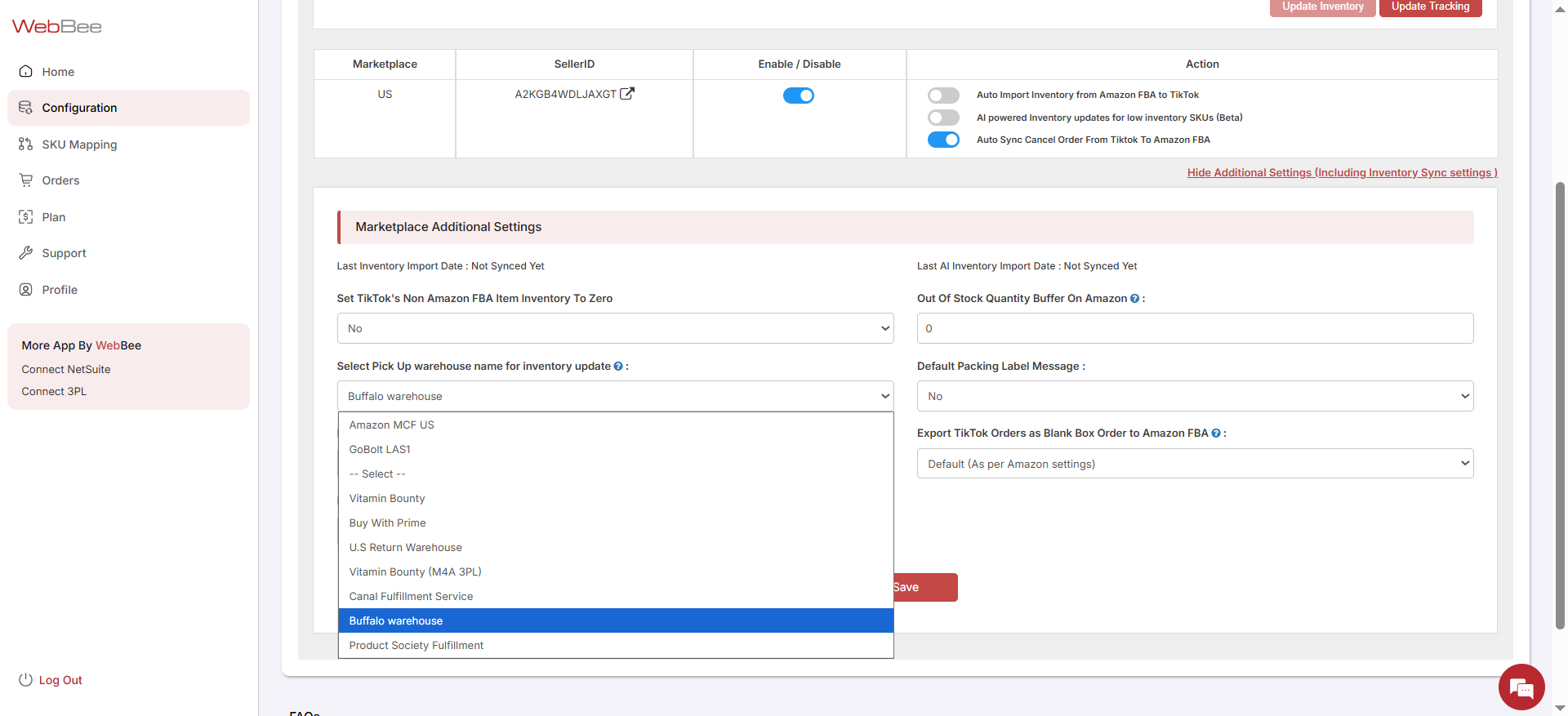Open SellerID external link icon

pyautogui.click(x=627, y=94)
